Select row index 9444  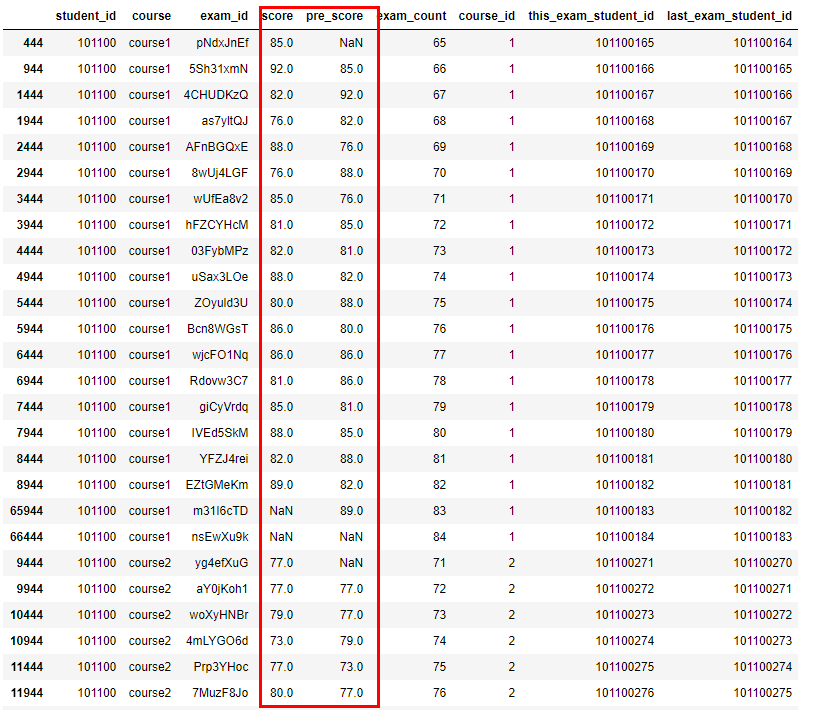[x=30, y=564]
